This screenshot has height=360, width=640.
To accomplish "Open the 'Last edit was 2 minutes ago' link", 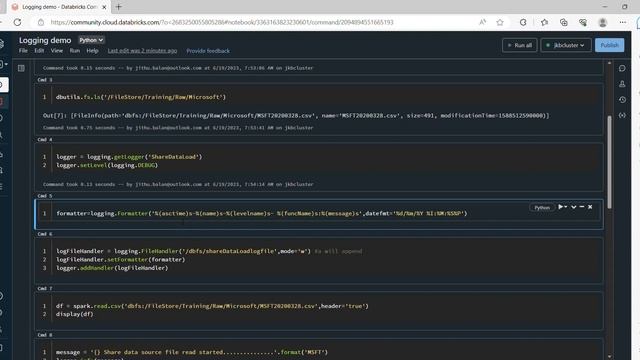I will pos(142,51).
